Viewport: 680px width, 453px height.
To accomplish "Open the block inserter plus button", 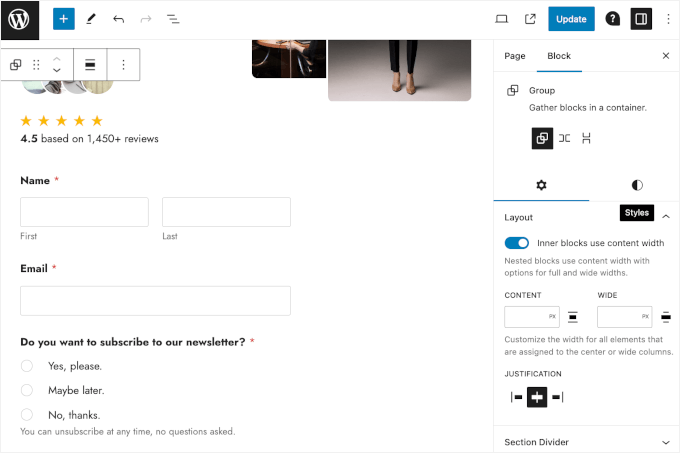I will [x=64, y=19].
